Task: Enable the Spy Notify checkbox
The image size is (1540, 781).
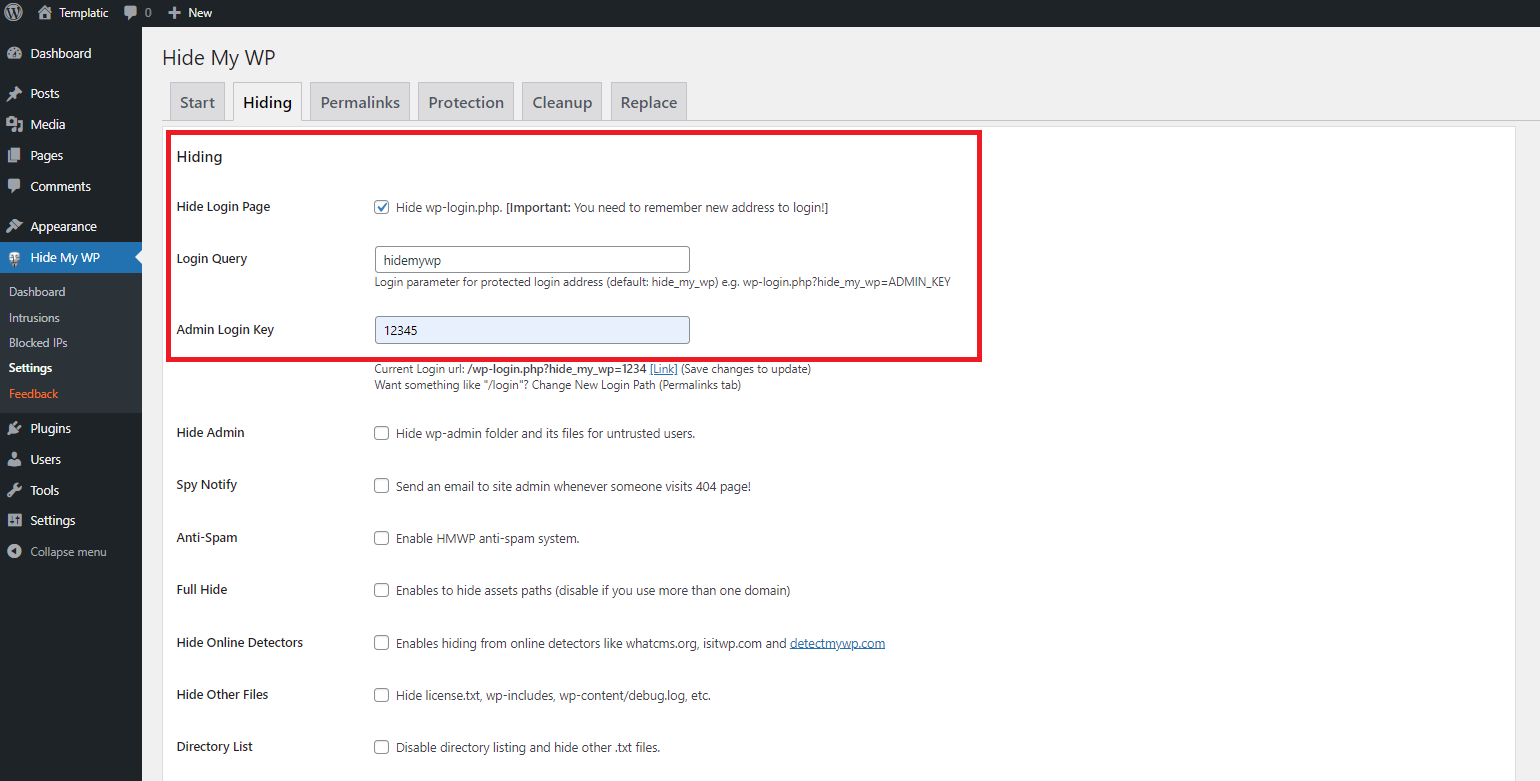Action: pyautogui.click(x=382, y=485)
